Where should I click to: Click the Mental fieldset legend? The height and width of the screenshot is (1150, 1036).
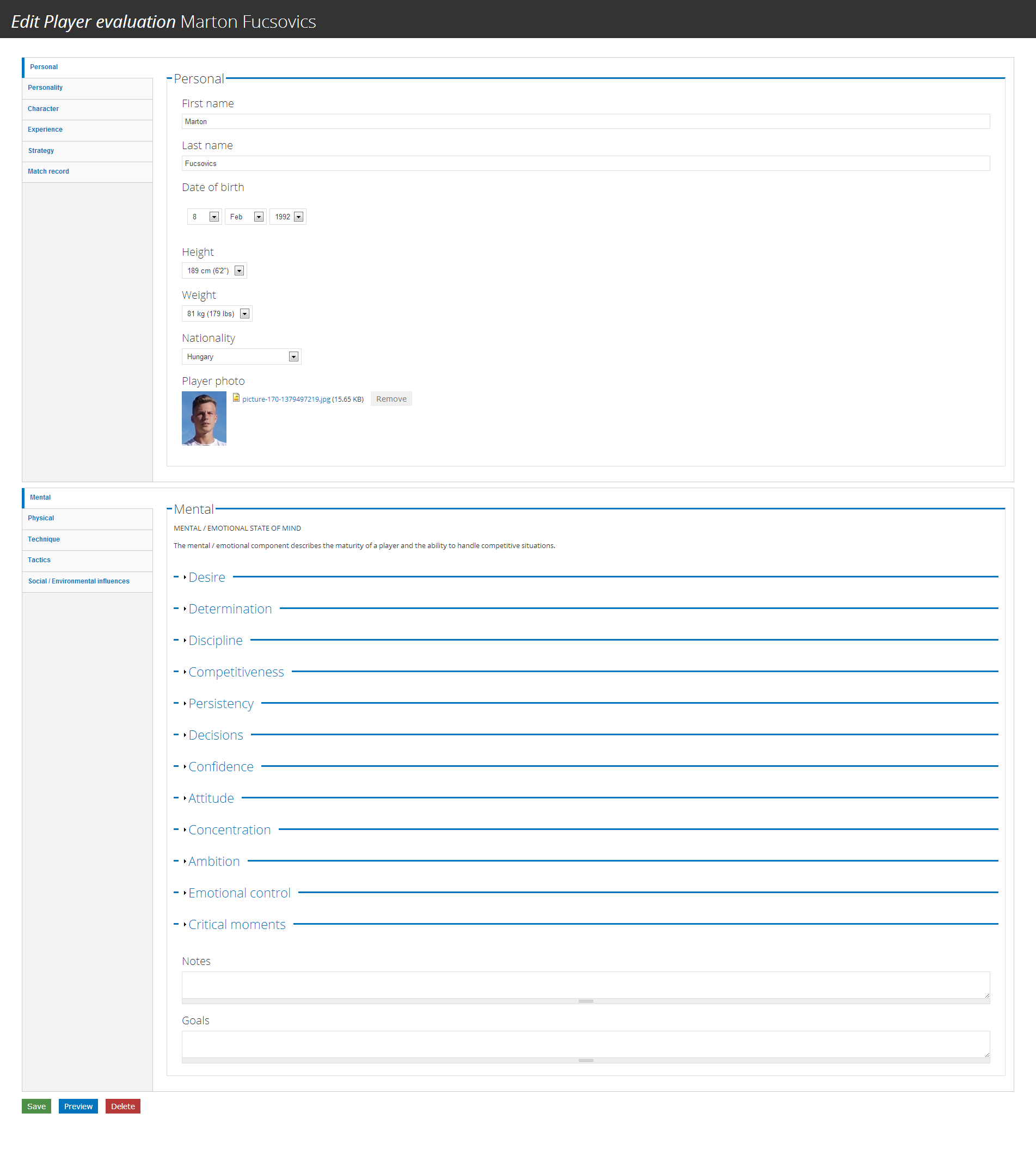[x=194, y=510]
